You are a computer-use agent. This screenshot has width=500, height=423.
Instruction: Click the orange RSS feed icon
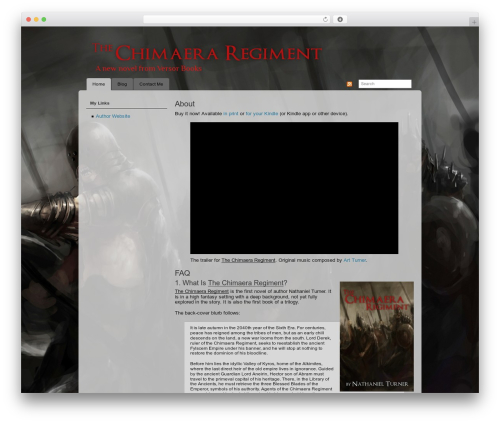pos(349,84)
